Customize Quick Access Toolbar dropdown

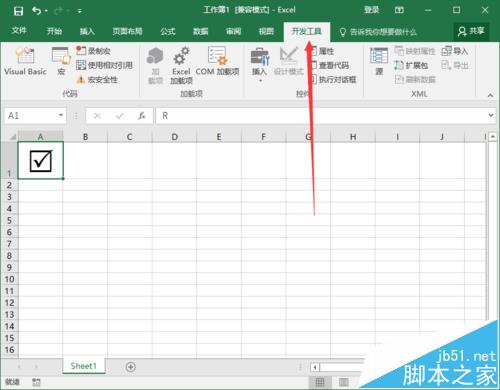80,11
